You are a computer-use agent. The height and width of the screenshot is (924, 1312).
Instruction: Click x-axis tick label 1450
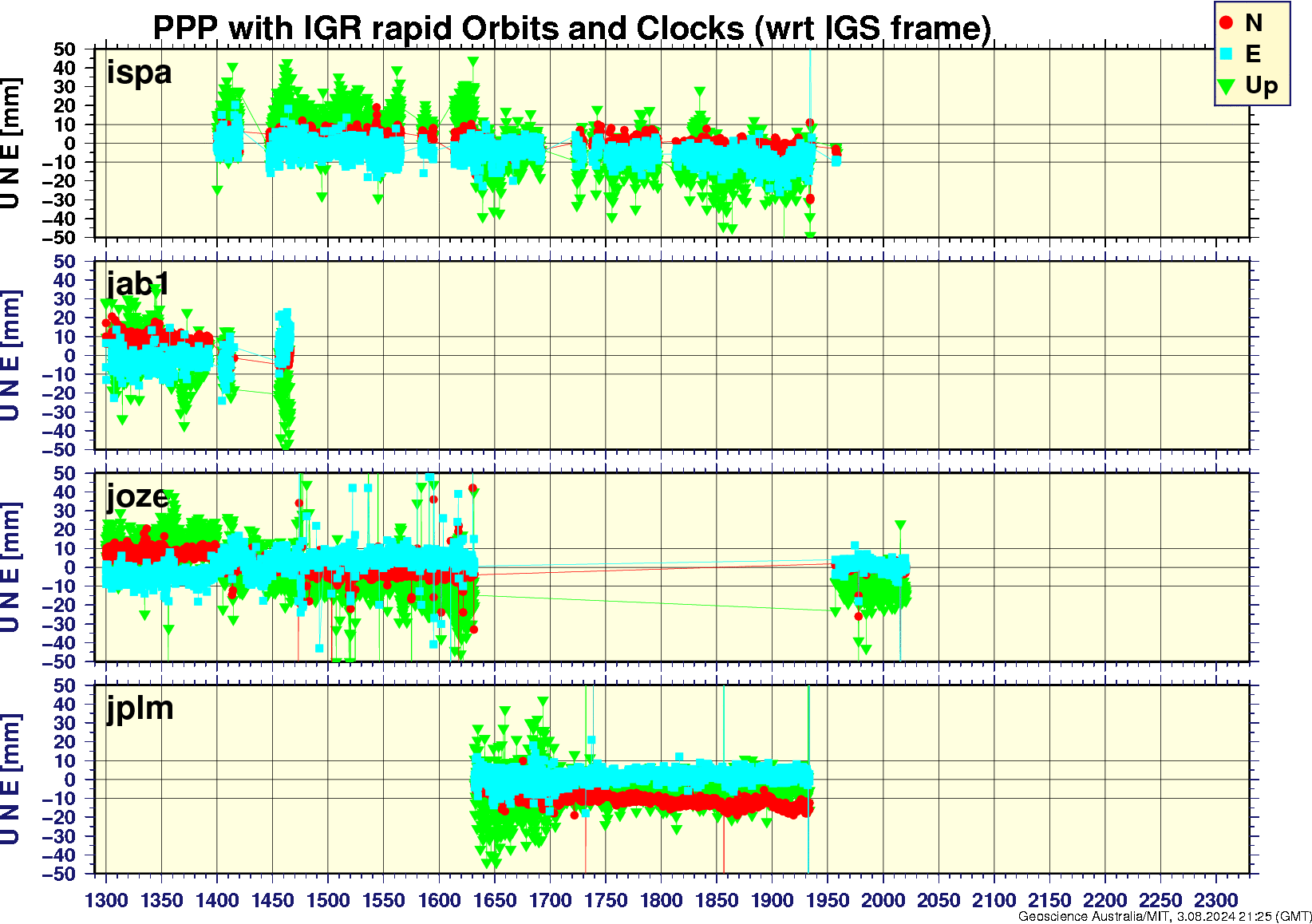(x=273, y=901)
